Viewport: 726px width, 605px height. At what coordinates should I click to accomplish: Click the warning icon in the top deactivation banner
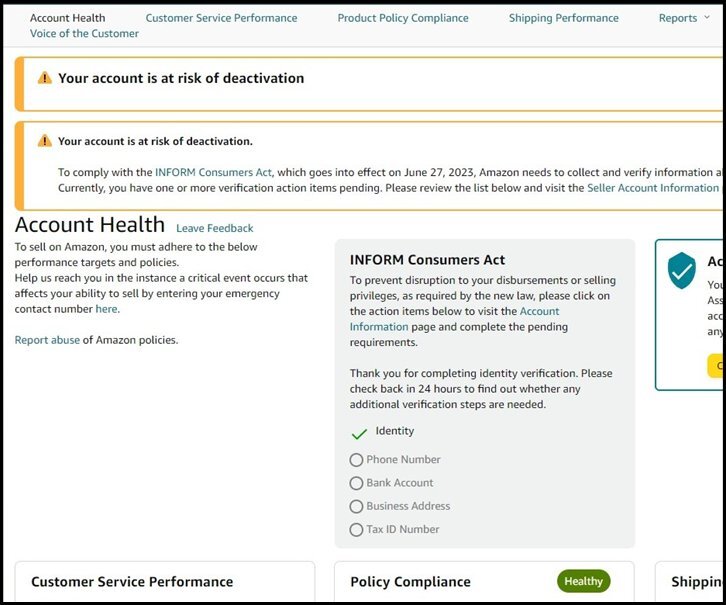[44, 78]
